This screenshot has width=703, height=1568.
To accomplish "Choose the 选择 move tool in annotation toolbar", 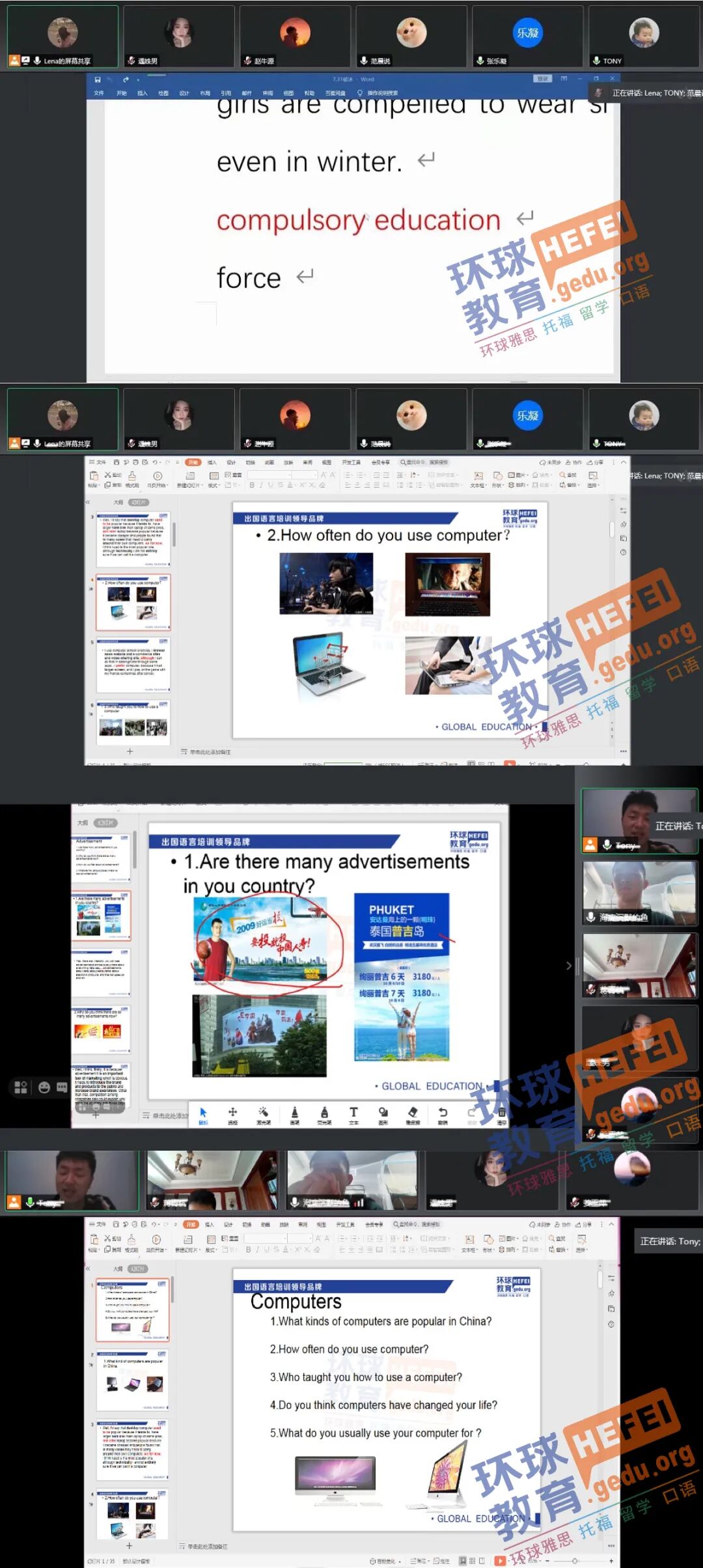I will click(232, 1115).
